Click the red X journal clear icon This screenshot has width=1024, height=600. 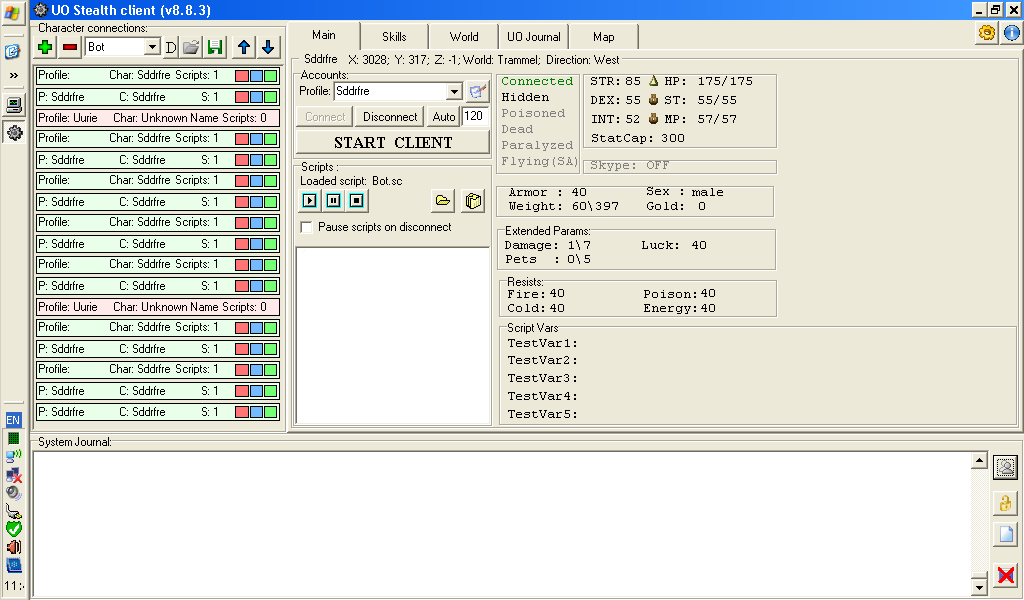click(1005, 575)
